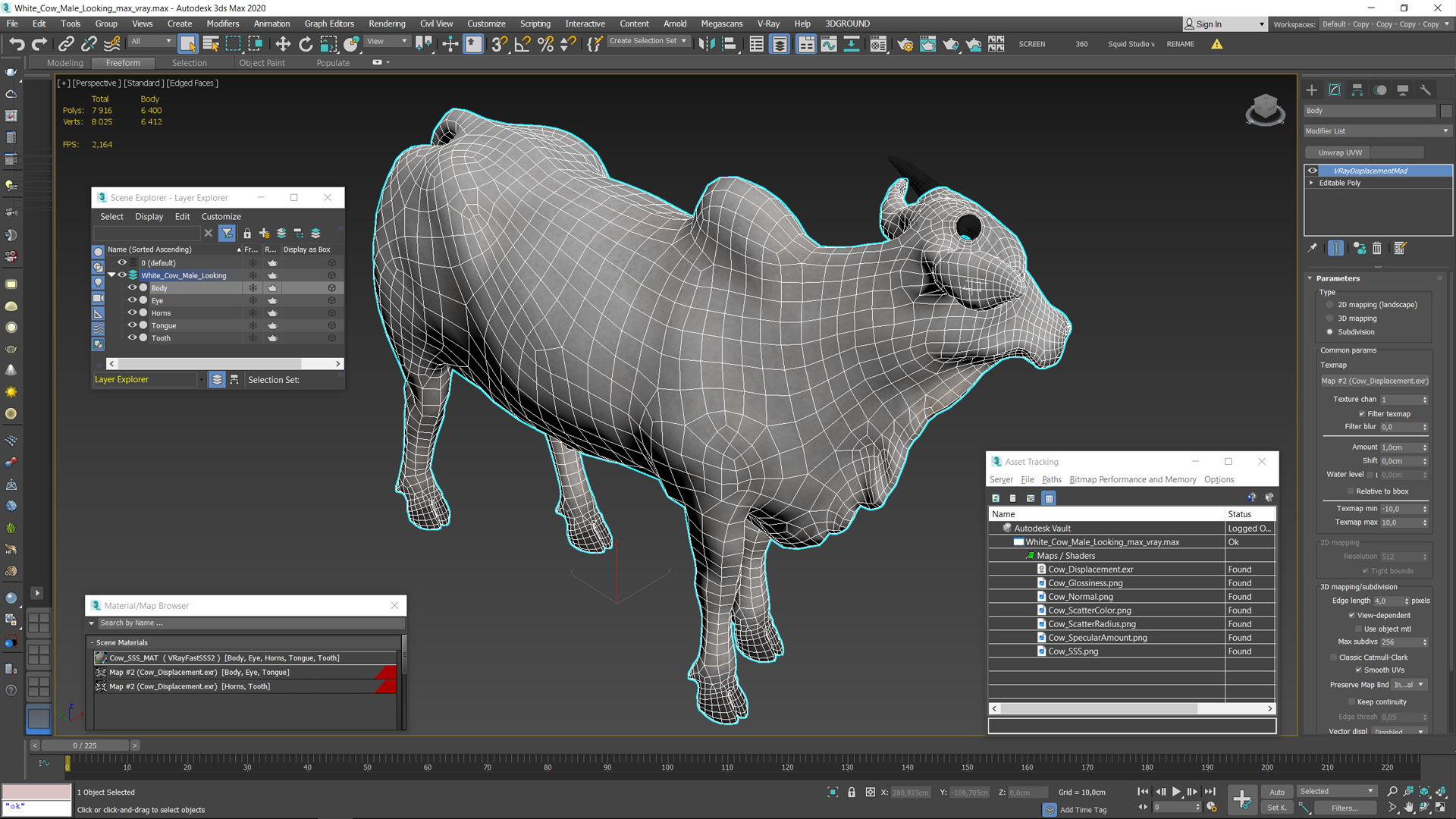Create new layer in Scene Explorer
1456x819 pixels.
(x=264, y=233)
